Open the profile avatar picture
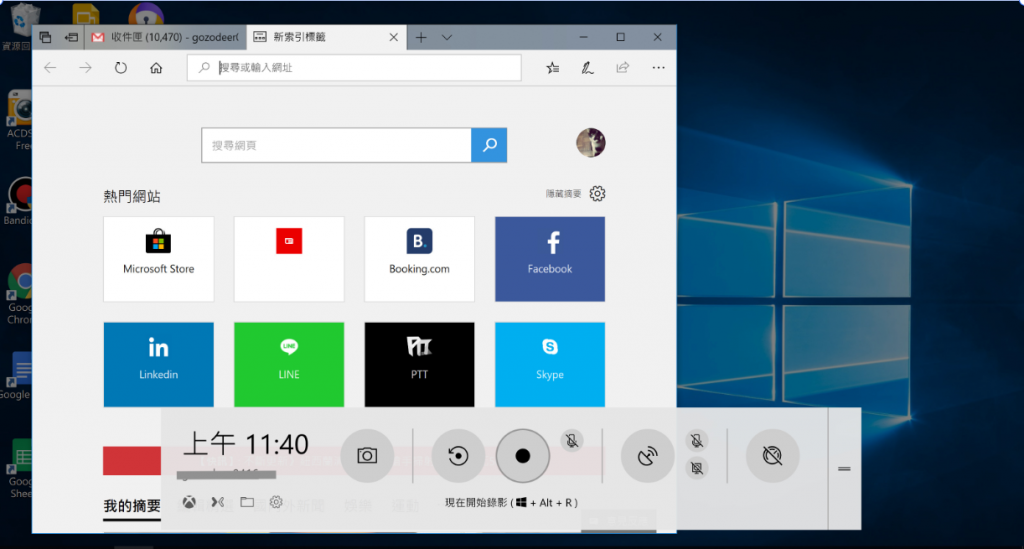The image size is (1024, 549). click(590, 143)
